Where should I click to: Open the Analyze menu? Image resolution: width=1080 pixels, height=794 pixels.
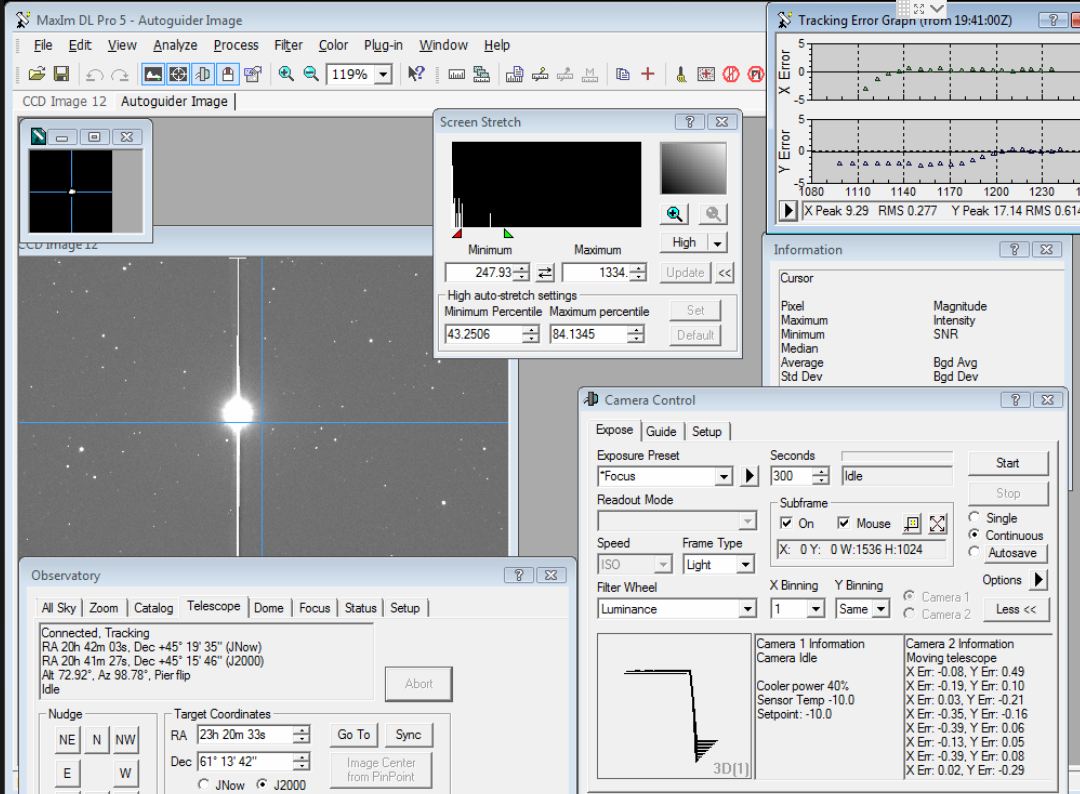174,45
